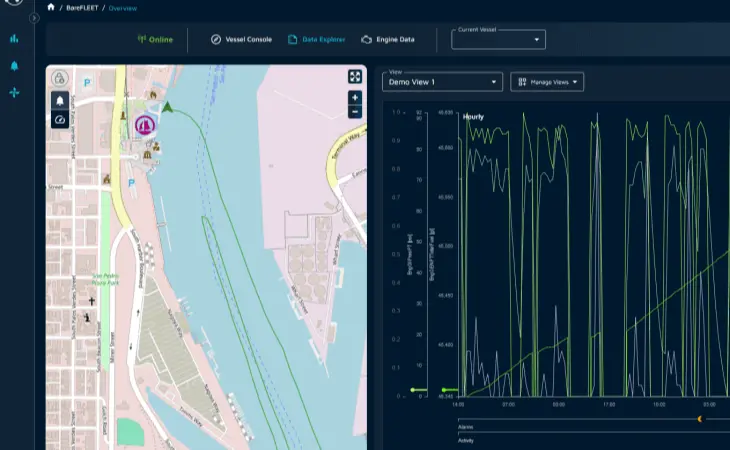
Task: Click the Hourly chart label
Action: 473,117
